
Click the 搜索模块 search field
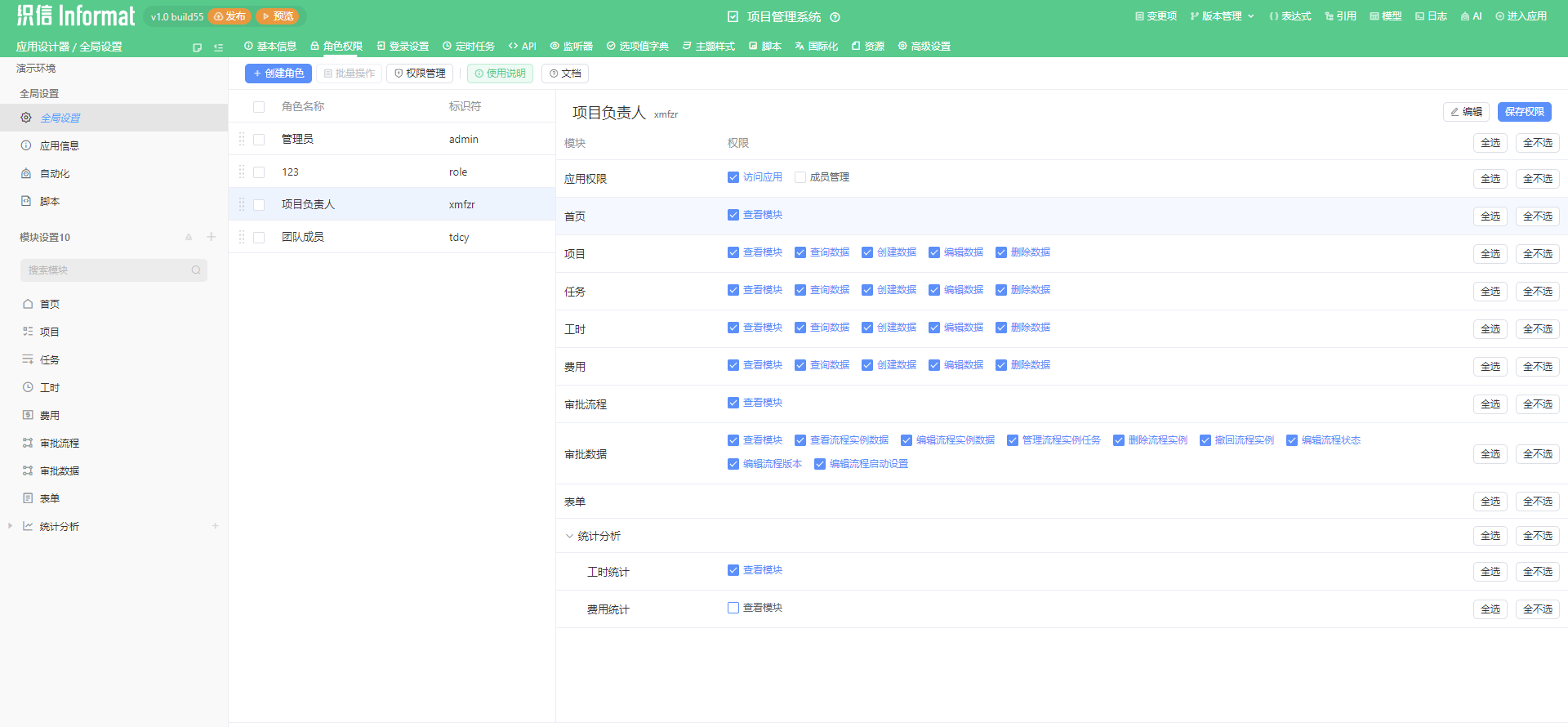pos(114,270)
